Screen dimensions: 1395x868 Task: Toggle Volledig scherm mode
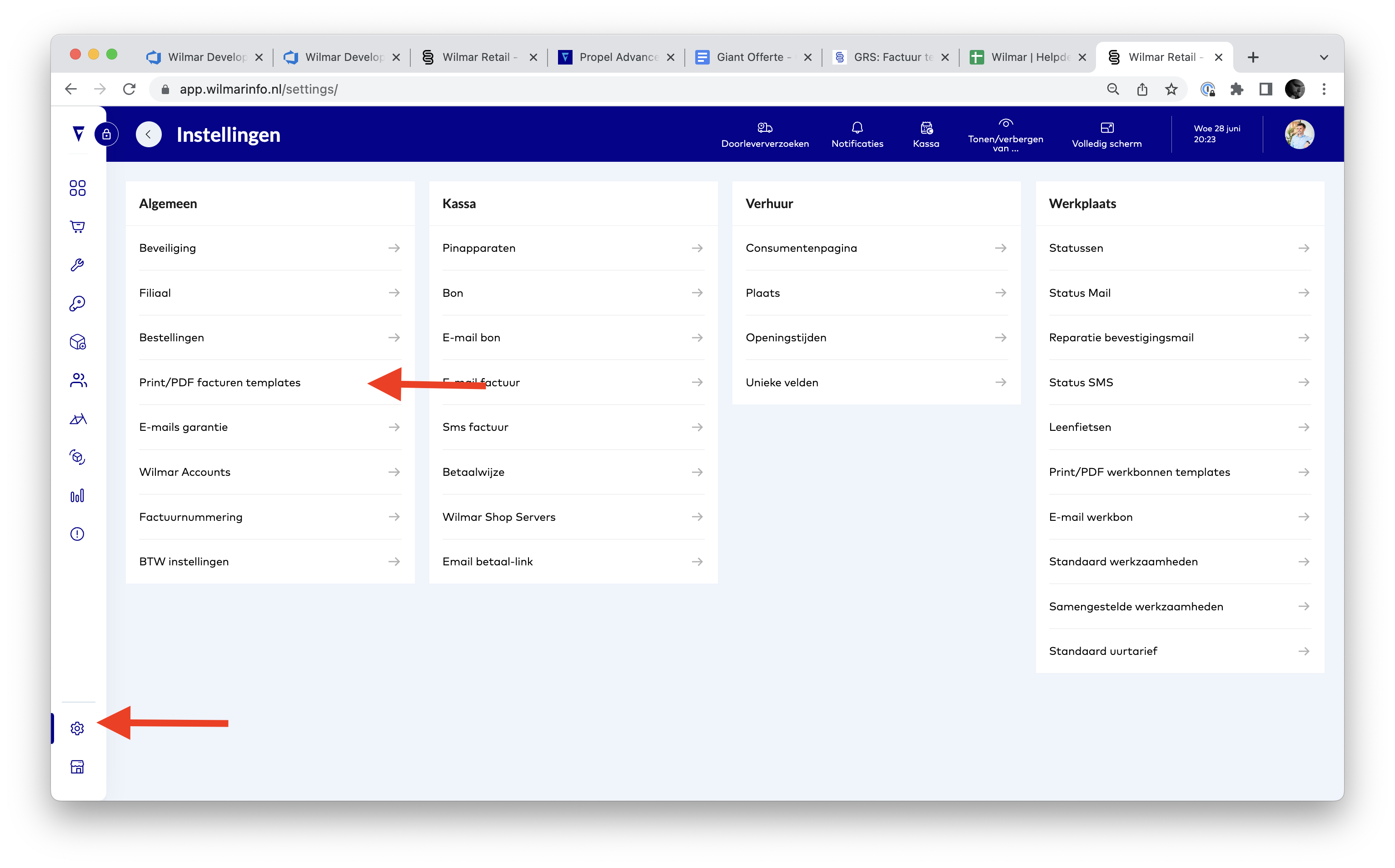(1106, 134)
